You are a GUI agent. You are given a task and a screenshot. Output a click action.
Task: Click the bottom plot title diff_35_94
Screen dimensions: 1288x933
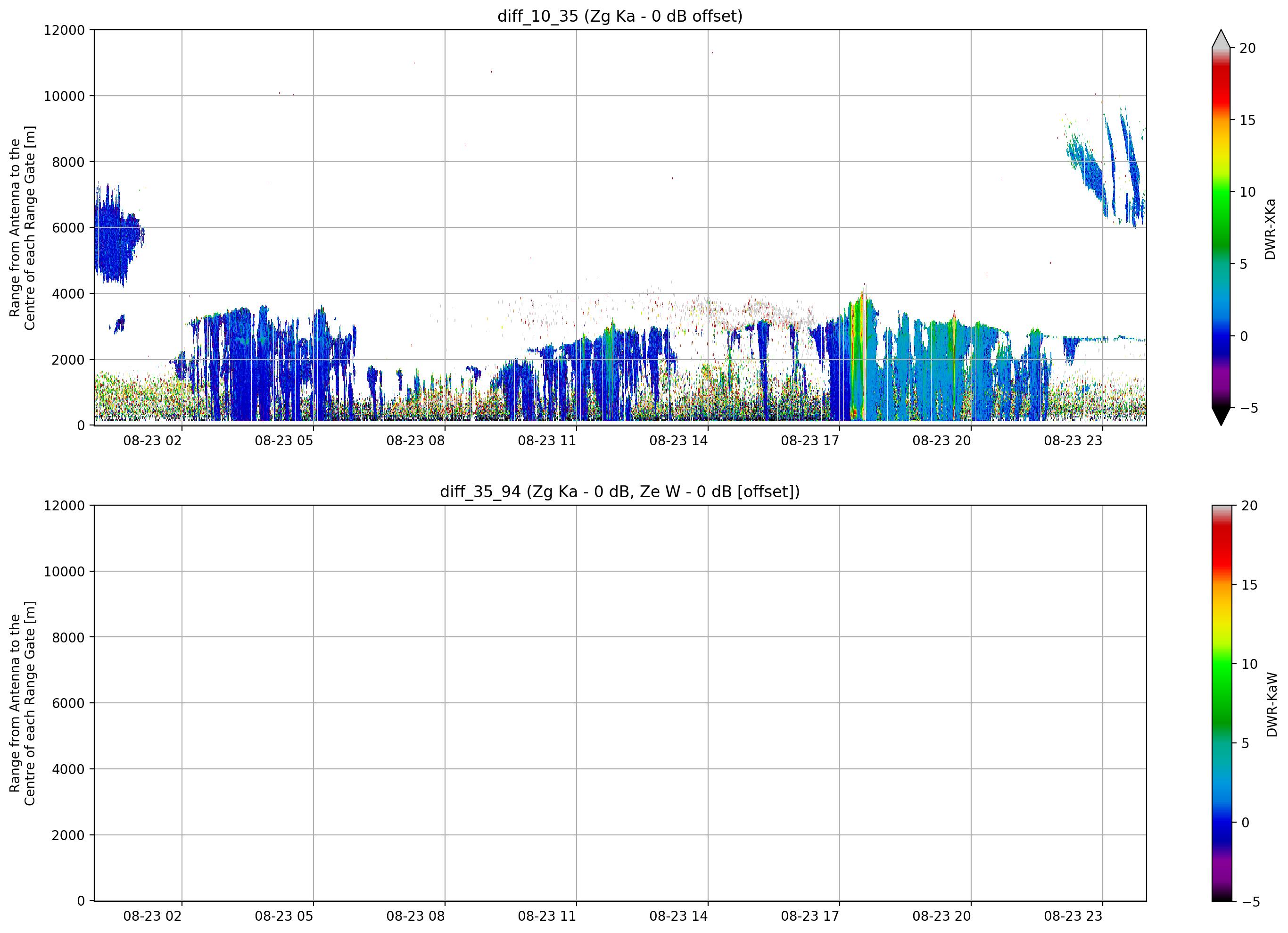(x=619, y=491)
